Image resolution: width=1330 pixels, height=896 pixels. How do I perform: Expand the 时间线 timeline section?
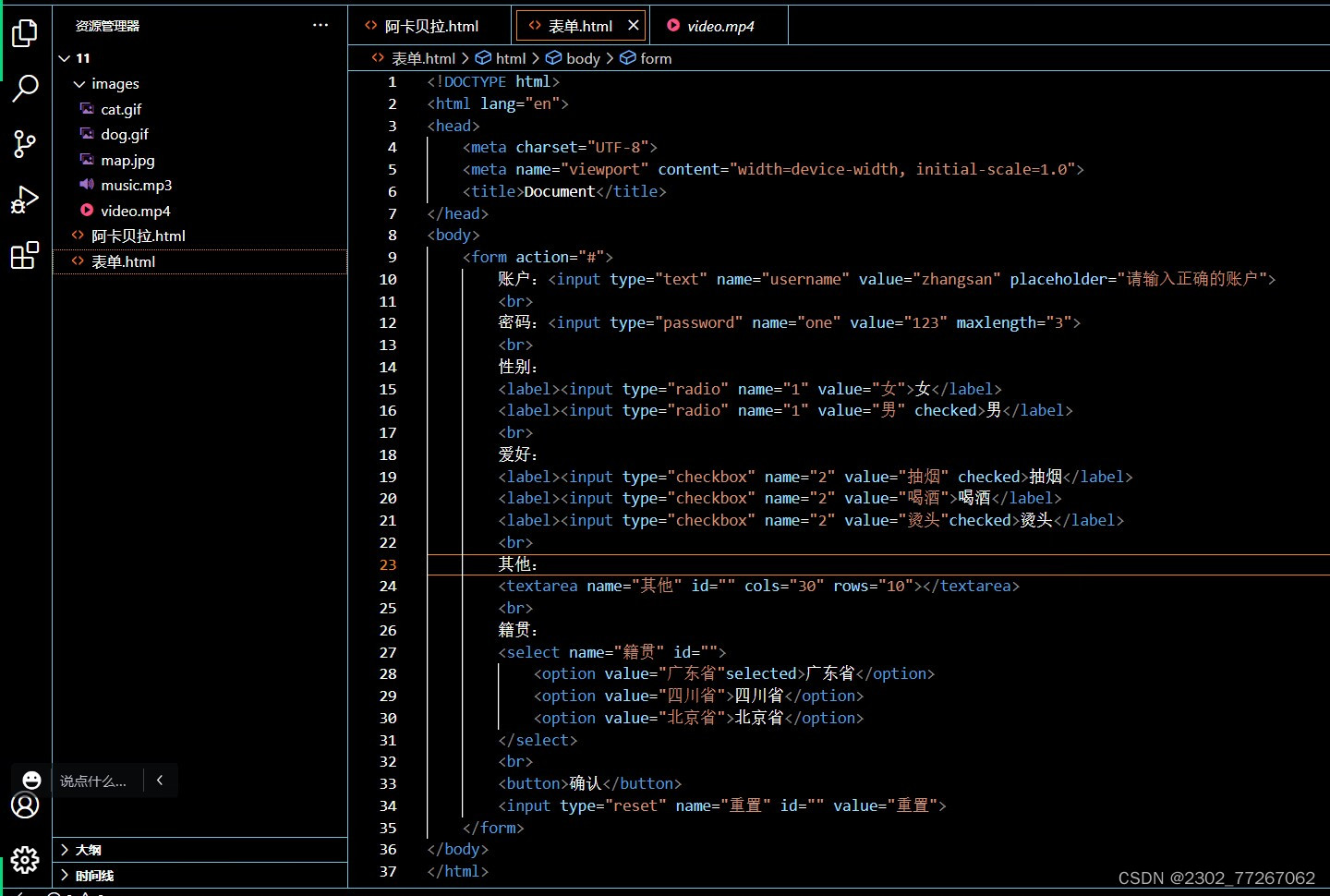point(65,876)
